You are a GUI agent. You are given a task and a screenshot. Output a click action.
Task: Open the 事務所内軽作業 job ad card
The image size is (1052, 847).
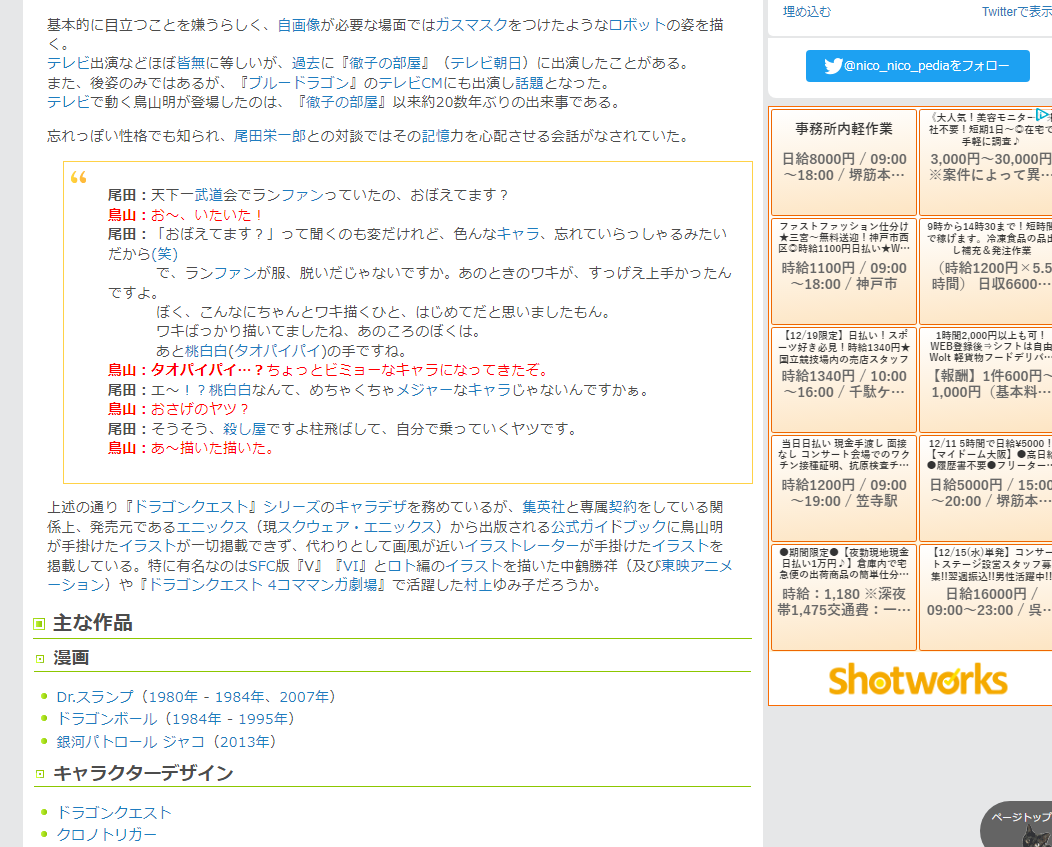(x=844, y=162)
